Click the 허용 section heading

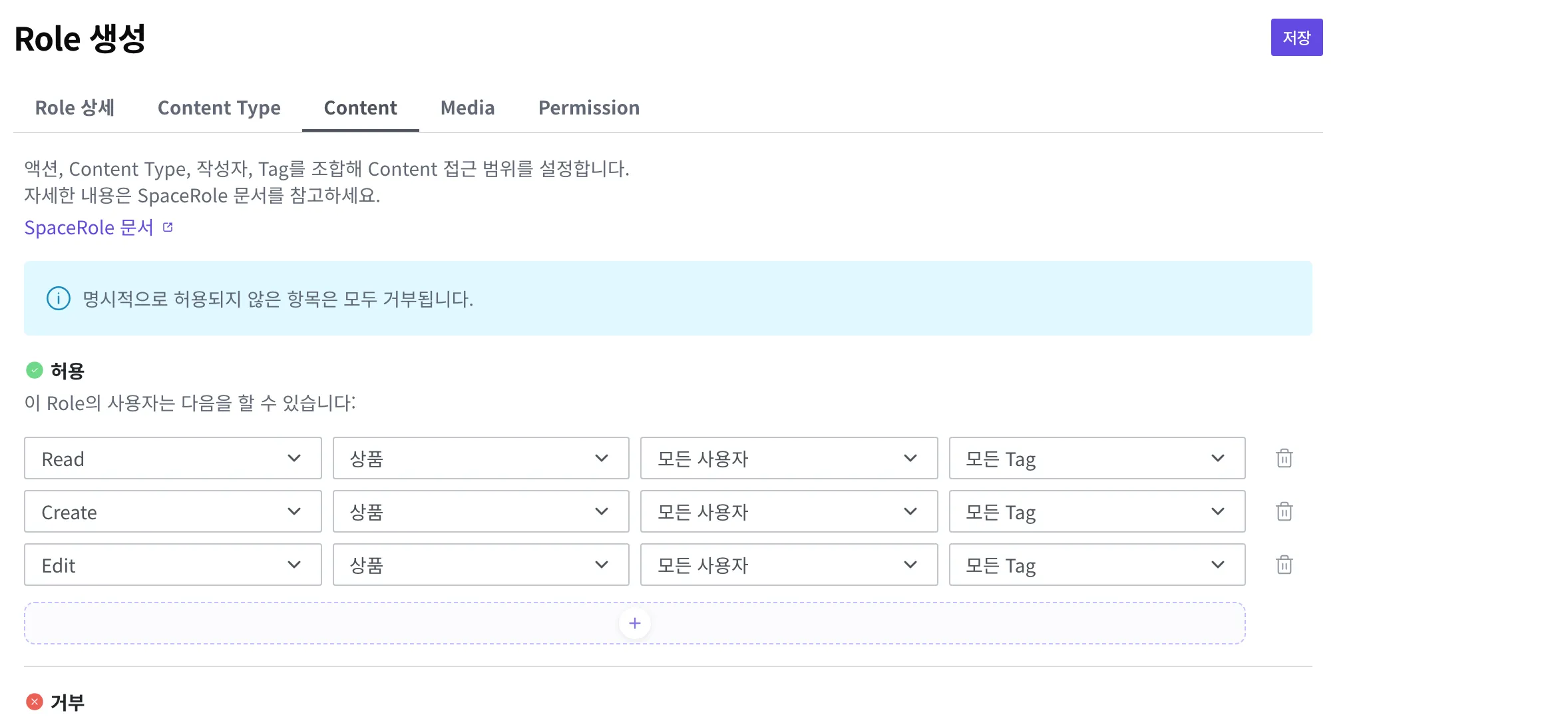pyautogui.click(x=68, y=370)
